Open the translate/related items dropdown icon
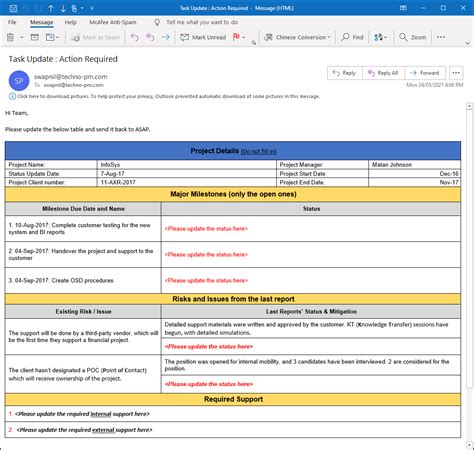This screenshot has height=450, width=474. tap(380, 37)
